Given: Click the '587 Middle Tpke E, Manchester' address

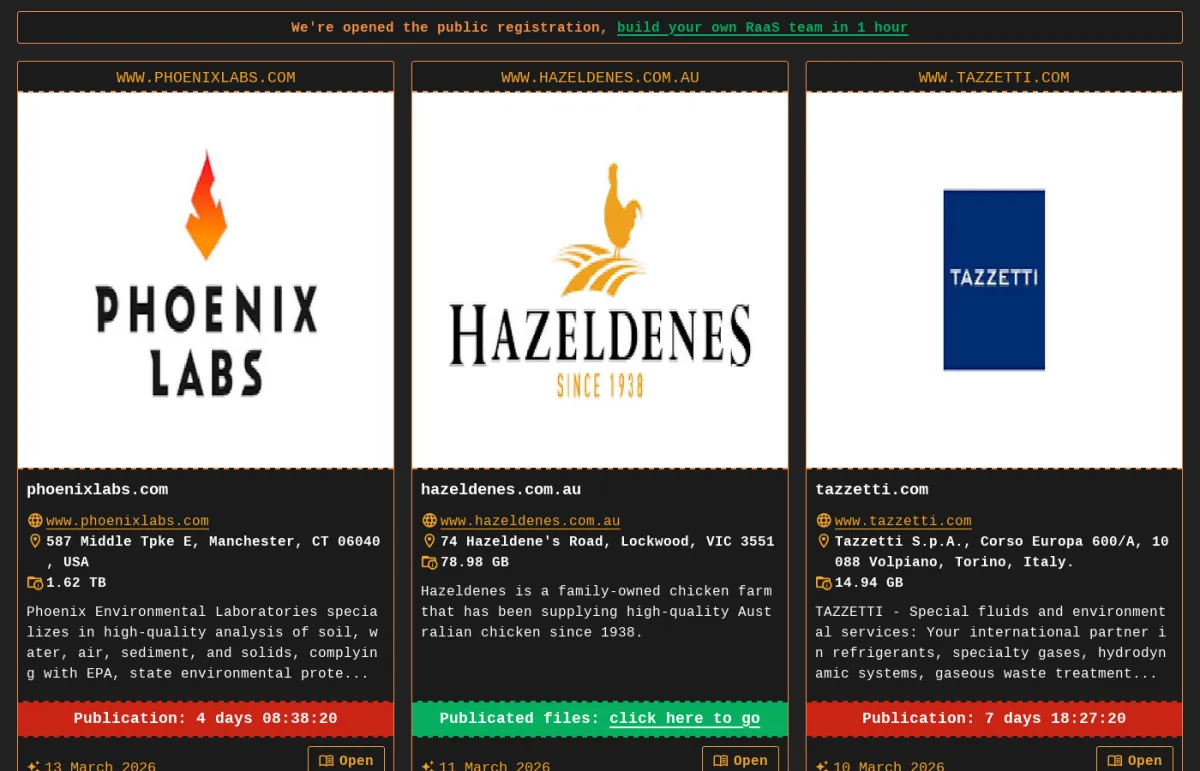Looking at the screenshot, I should click(x=213, y=552).
